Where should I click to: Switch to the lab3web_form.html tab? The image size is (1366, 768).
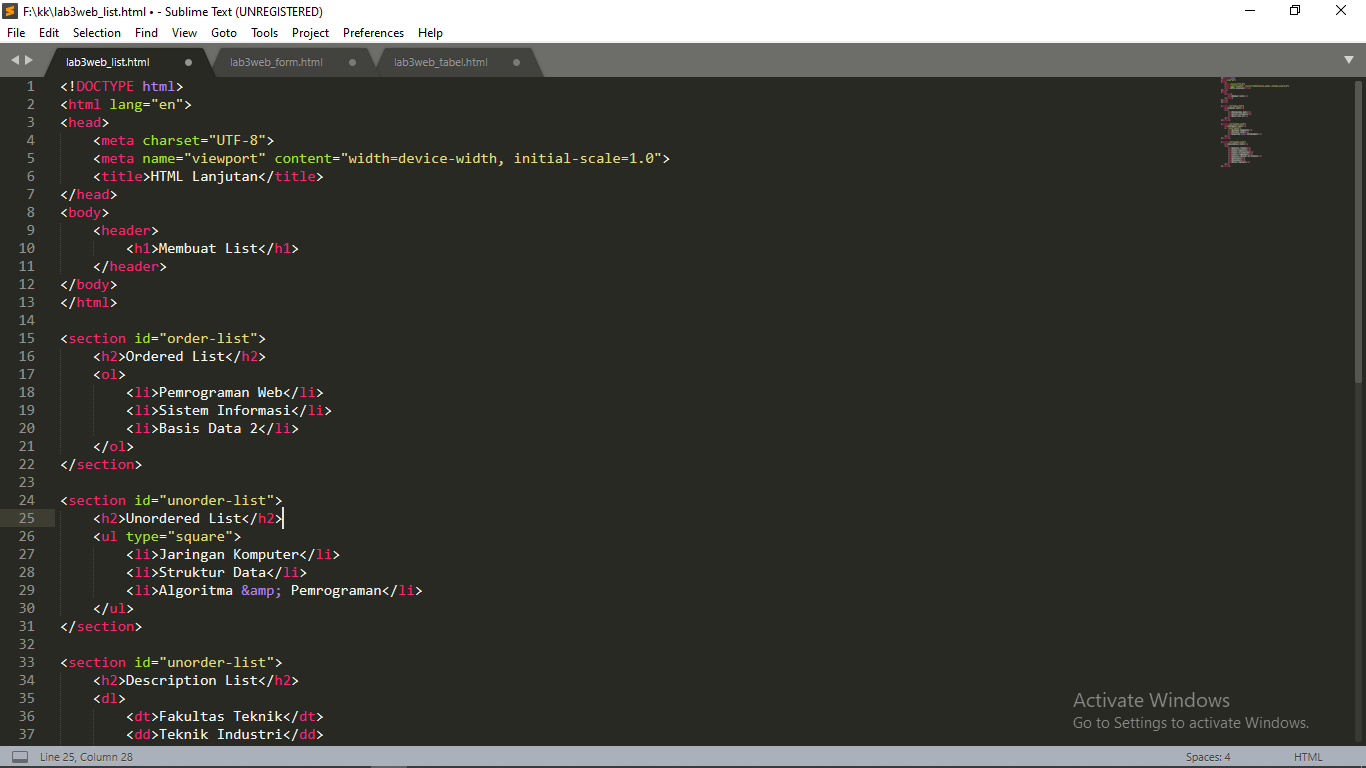tap(277, 61)
